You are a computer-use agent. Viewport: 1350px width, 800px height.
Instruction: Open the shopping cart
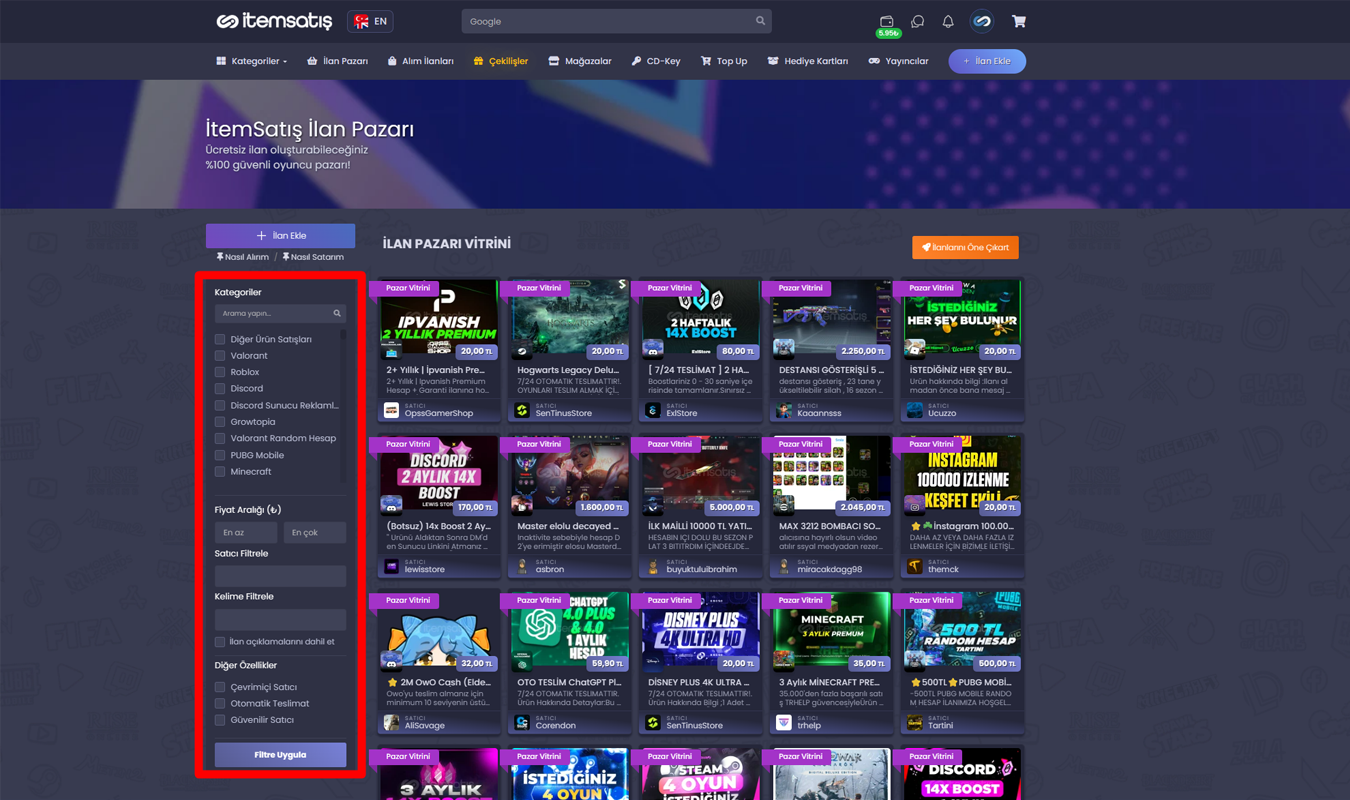[x=1018, y=21]
